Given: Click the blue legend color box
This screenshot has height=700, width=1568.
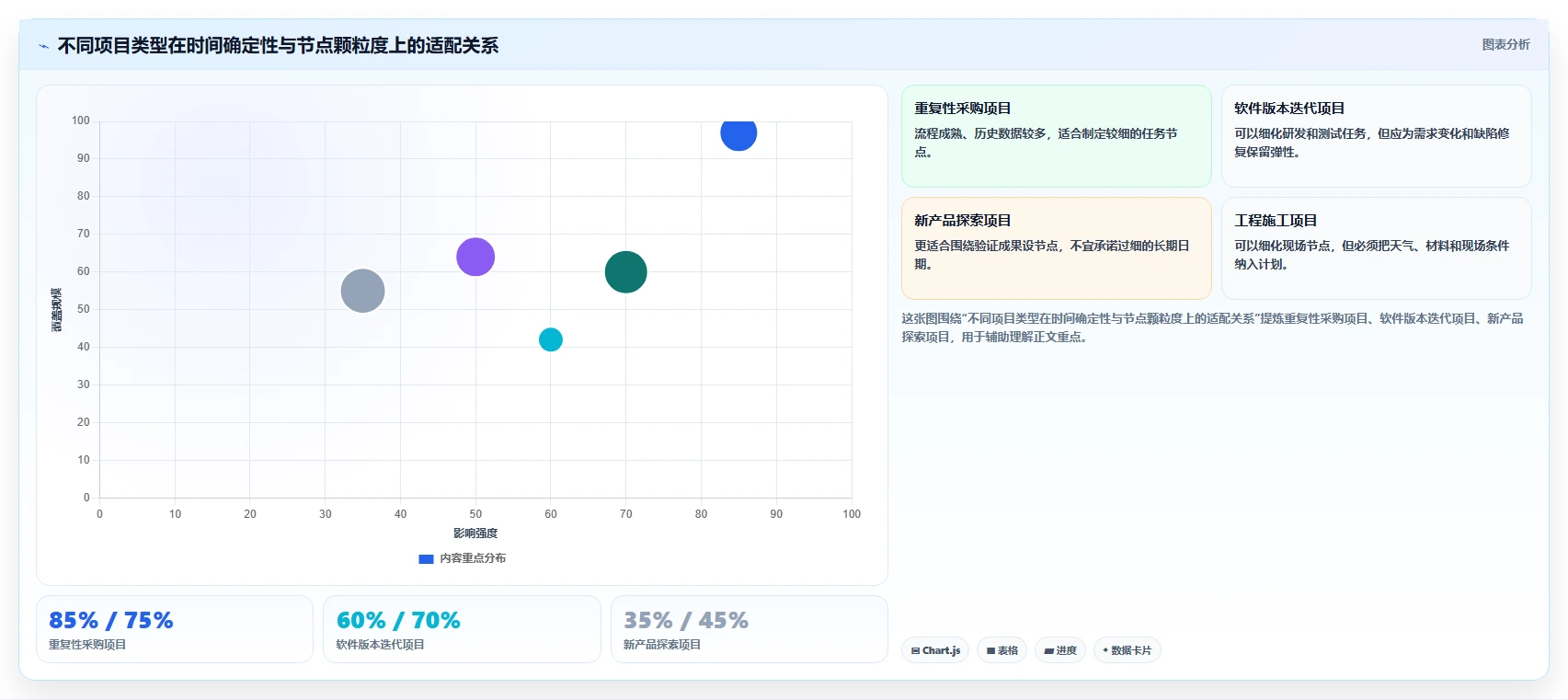Looking at the screenshot, I should (426, 558).
